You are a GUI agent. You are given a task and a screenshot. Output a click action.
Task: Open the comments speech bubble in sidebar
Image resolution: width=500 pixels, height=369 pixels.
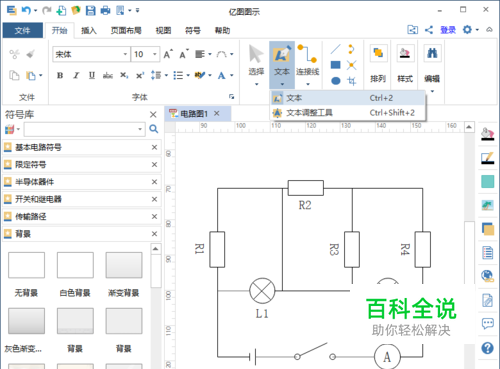pos(488,323)
